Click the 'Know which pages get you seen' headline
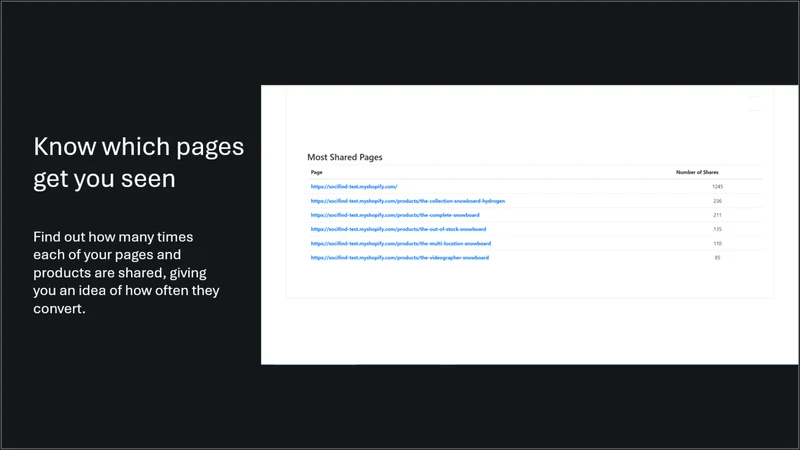 [x=138, y=163]
